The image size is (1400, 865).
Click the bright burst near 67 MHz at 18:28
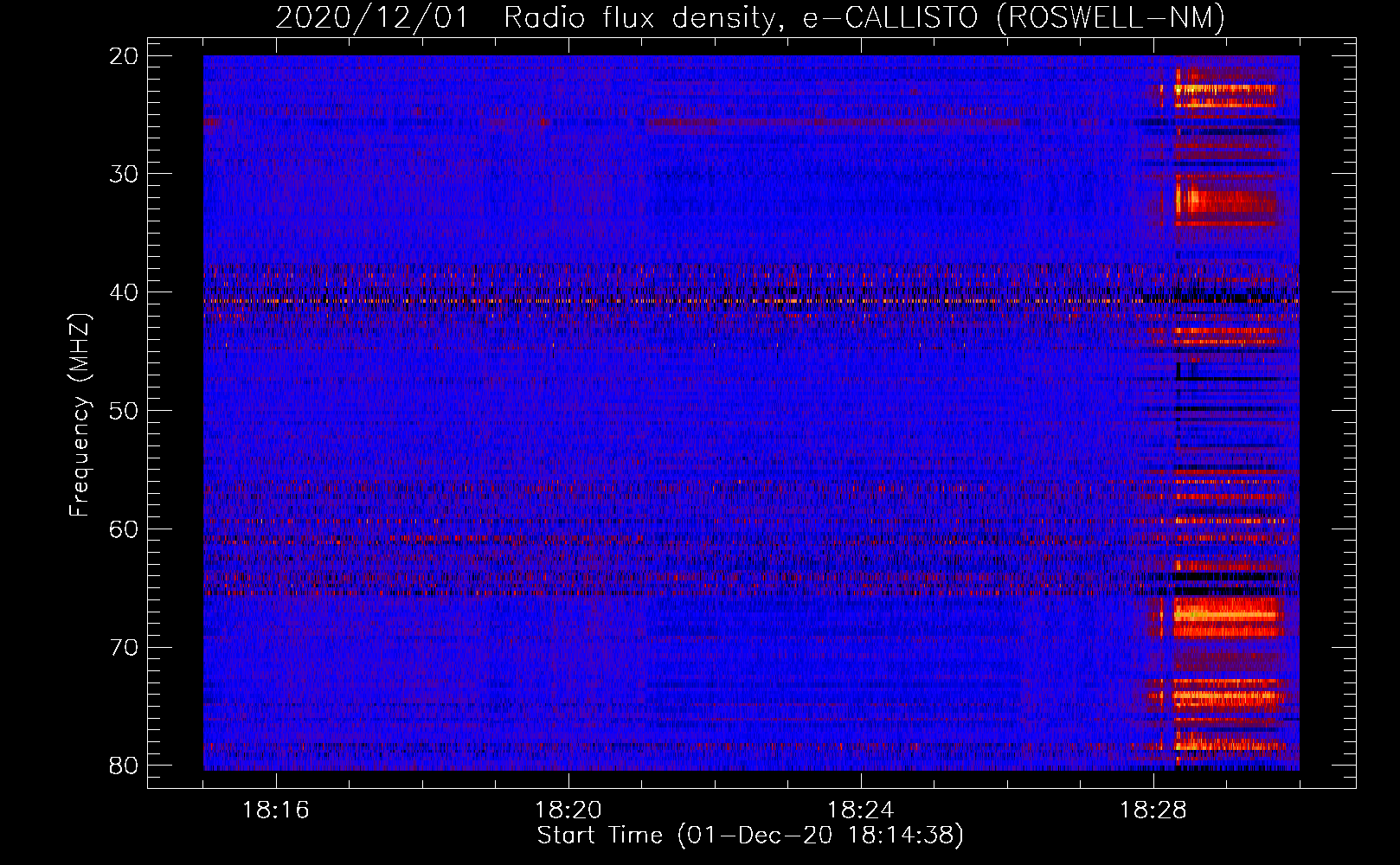1225,616
